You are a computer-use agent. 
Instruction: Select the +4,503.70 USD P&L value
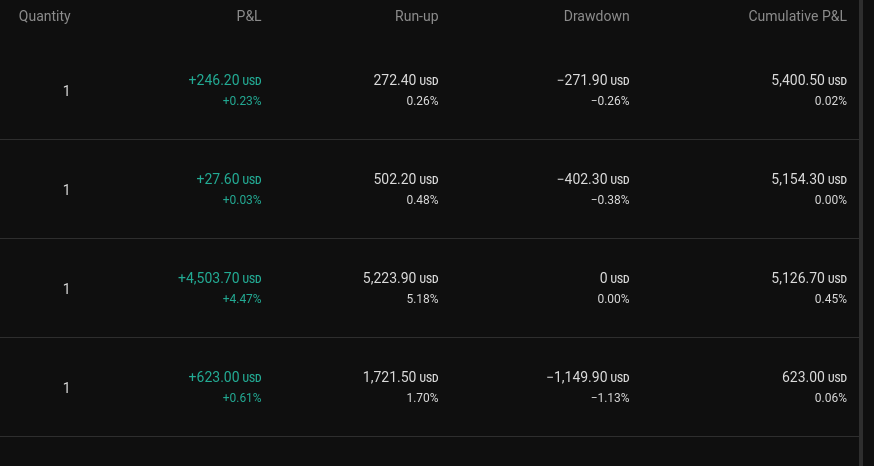[x=220, y=278]
